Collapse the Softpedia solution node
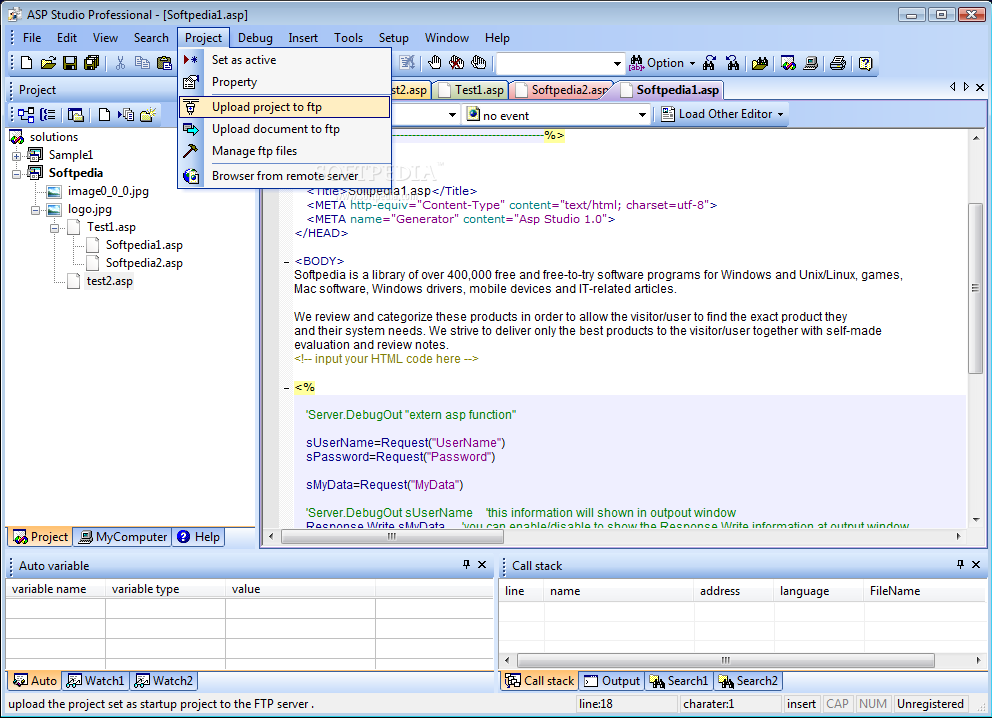 [x=16, y=173]
